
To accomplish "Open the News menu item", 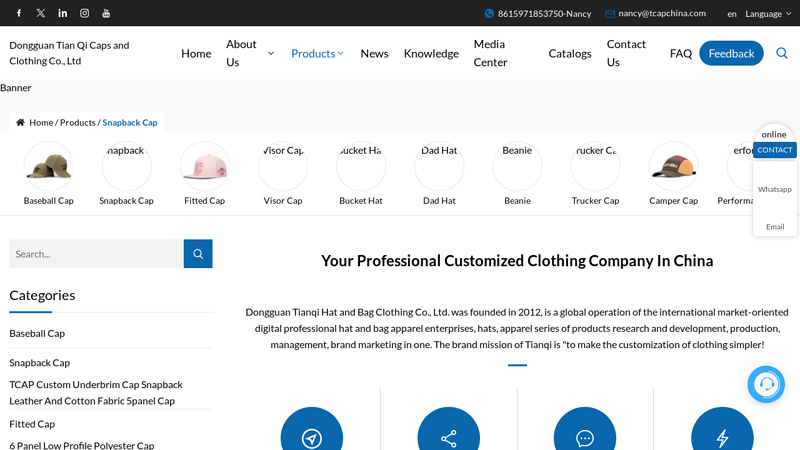I will pyautogui.click(x=374, y=53).
